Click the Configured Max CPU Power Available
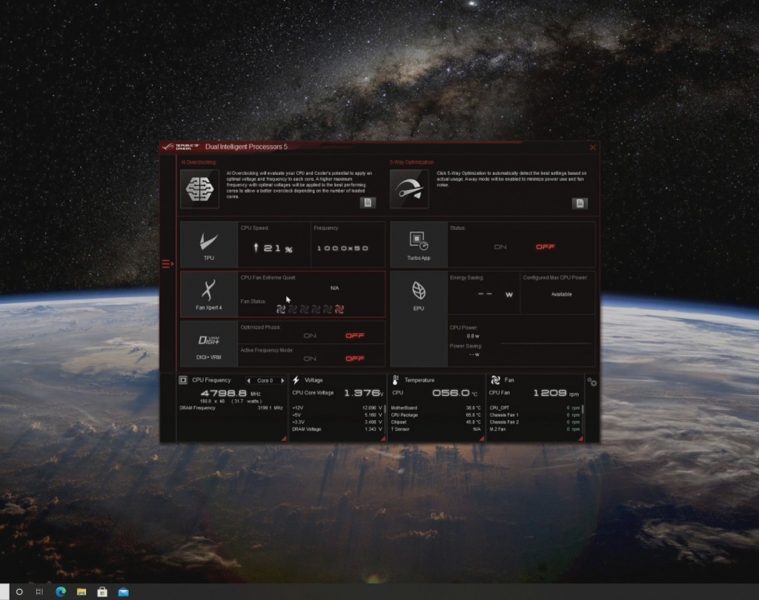759x600 pixels. [x=562, y=294]
